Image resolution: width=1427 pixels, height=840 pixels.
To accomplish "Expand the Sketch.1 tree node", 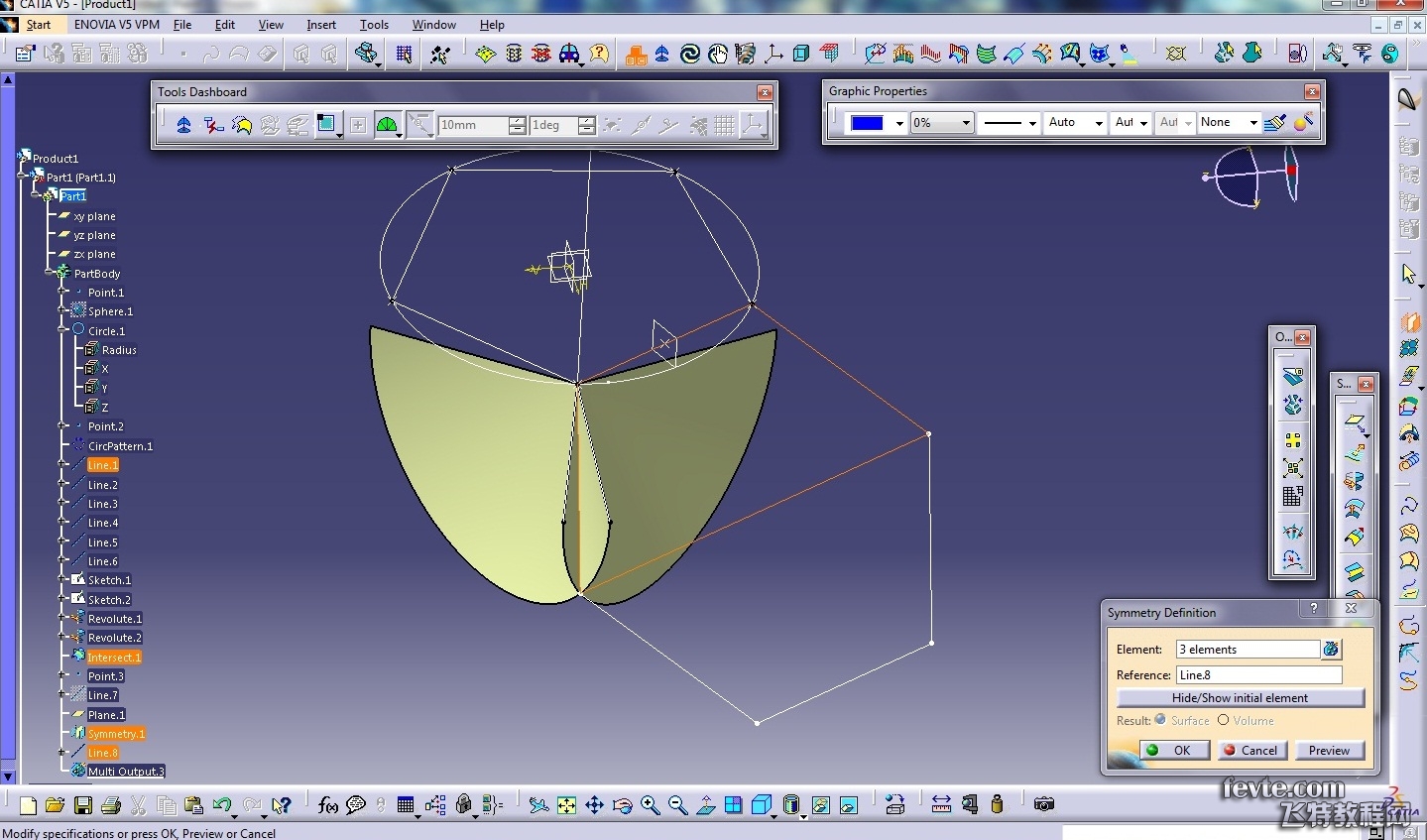I will [62, 579].
